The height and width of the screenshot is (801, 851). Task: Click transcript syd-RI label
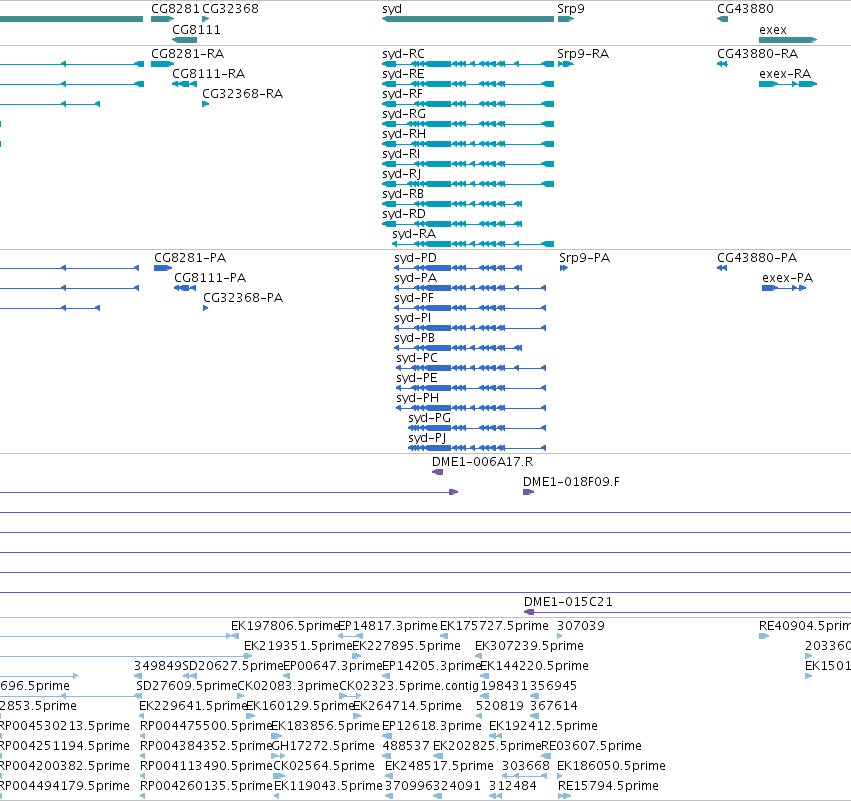click(x=401, y=154)
